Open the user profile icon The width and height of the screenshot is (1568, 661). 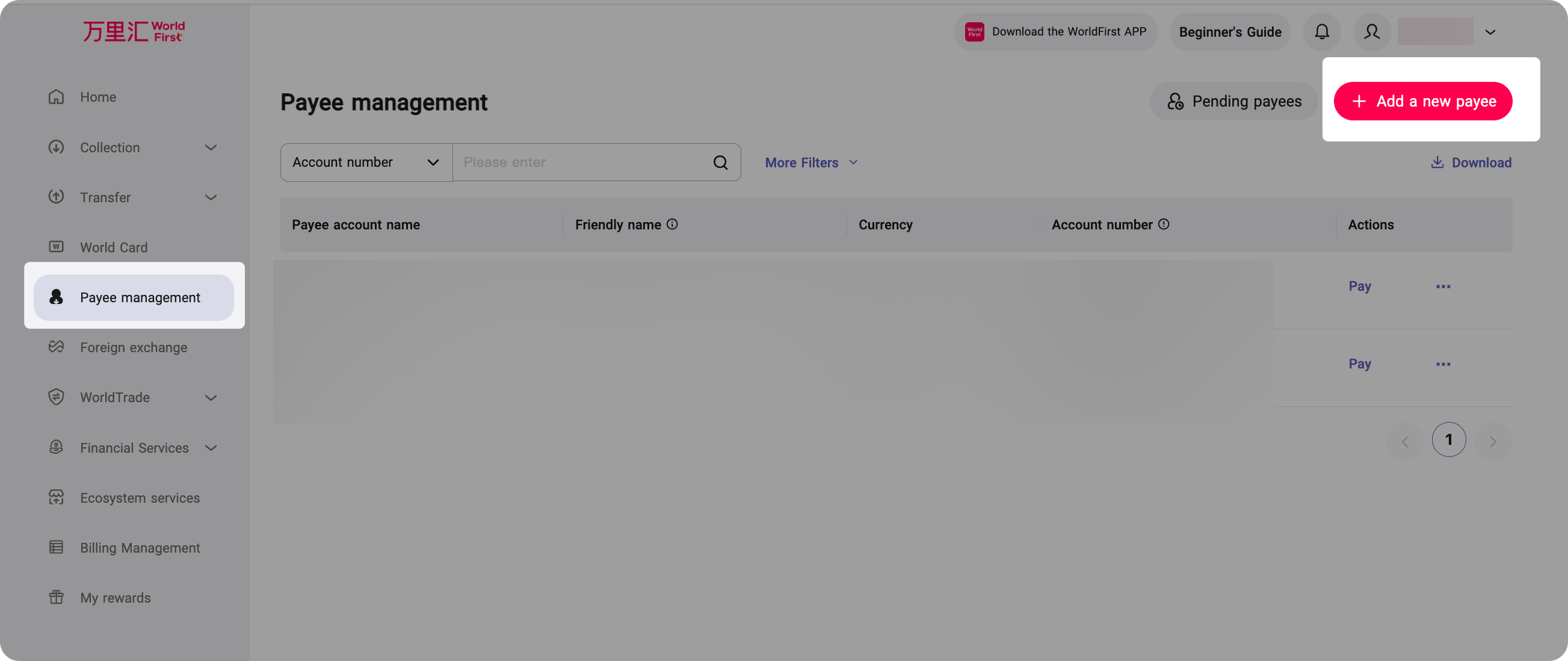(x=1371, y=32)
